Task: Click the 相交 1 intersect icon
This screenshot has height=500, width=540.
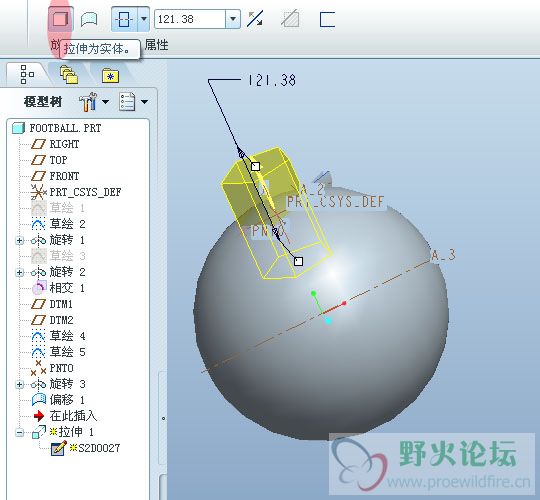Action: pos(39,288)
